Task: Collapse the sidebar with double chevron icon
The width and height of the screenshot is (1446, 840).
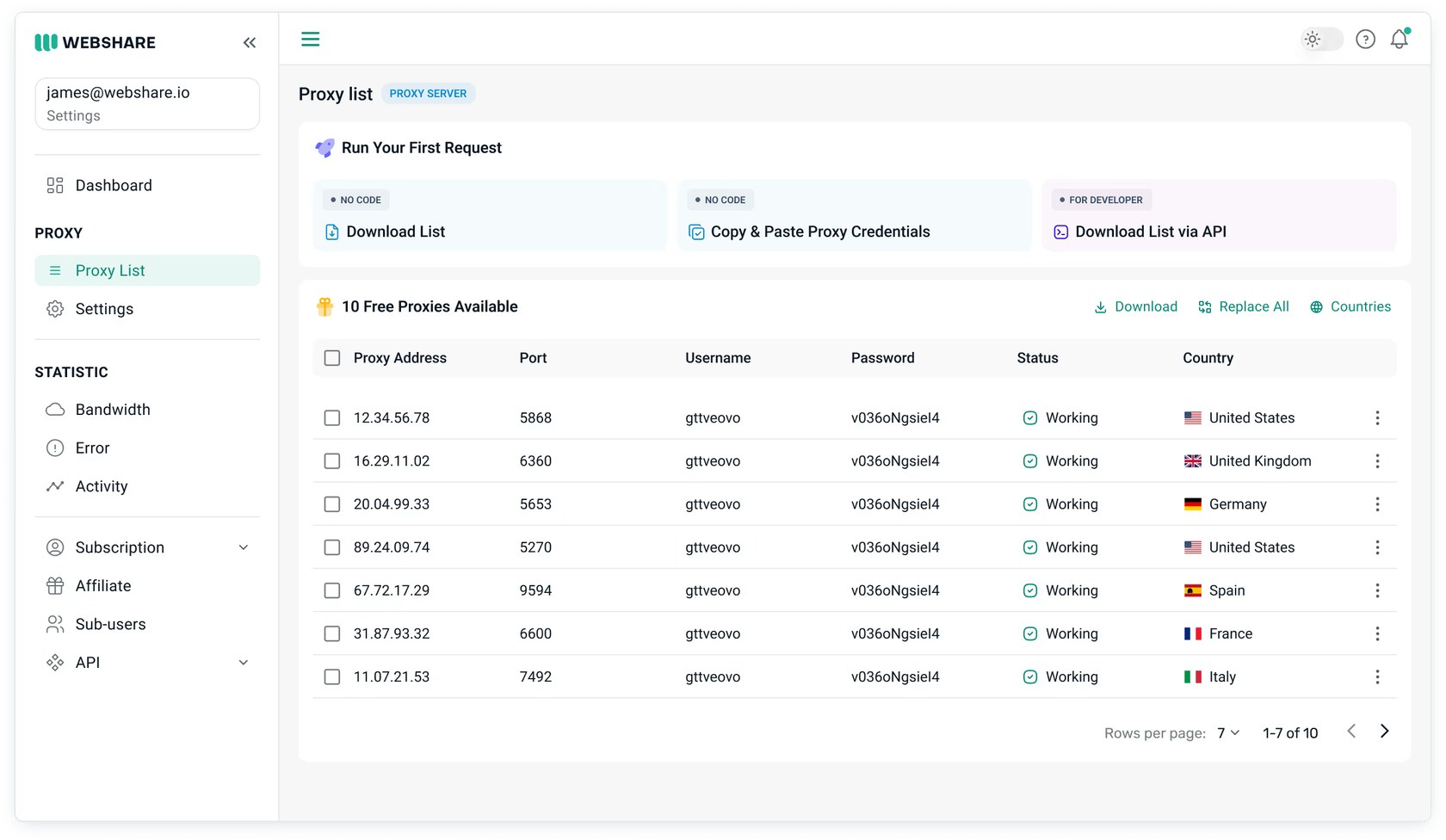Action: 250,42
